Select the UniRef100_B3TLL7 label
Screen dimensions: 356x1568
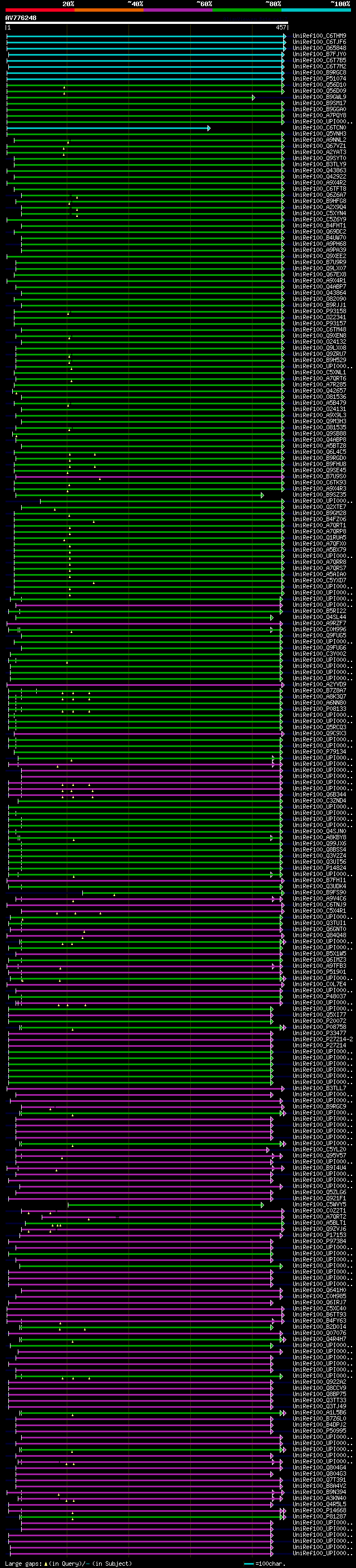[319, 1089]
